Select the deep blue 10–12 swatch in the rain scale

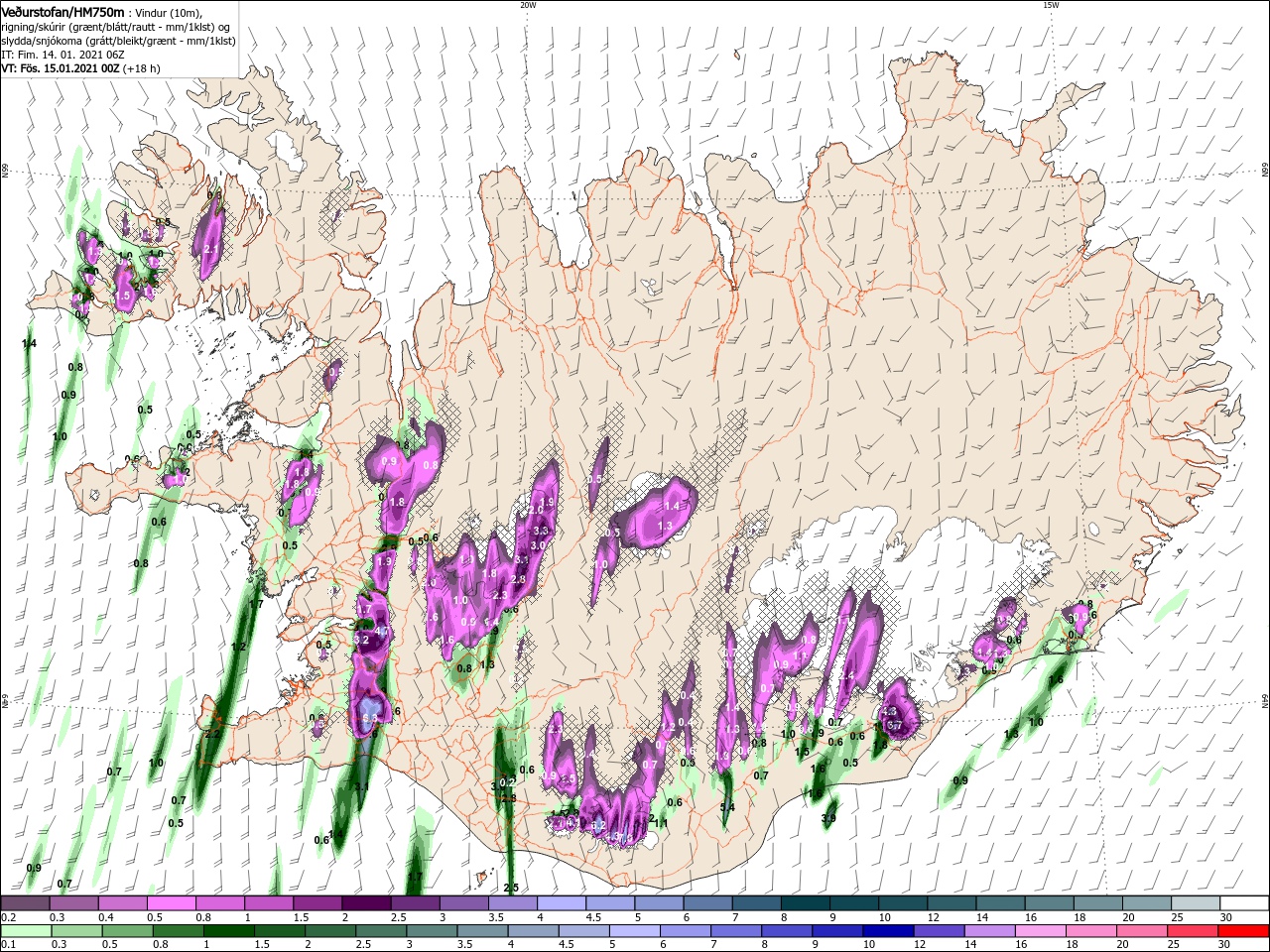click(x=887, y=931)
